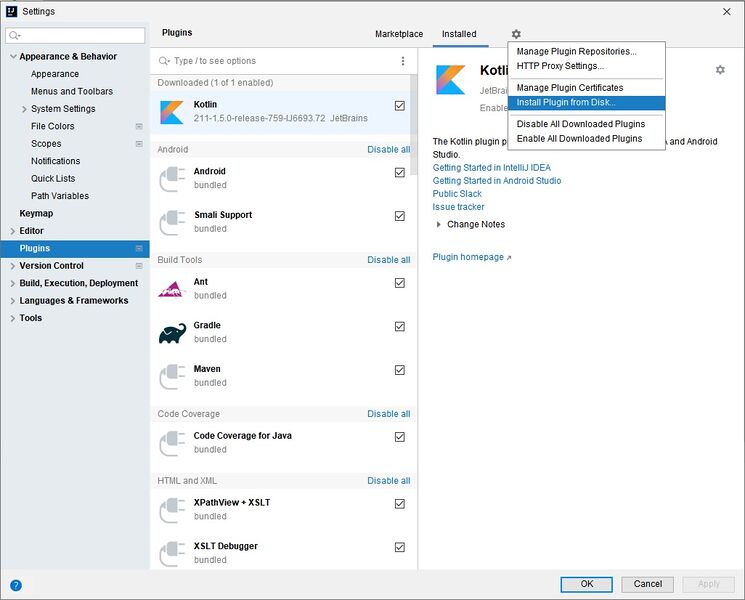Click the Kotlin plugin logo icon

[x=172, y=111]
